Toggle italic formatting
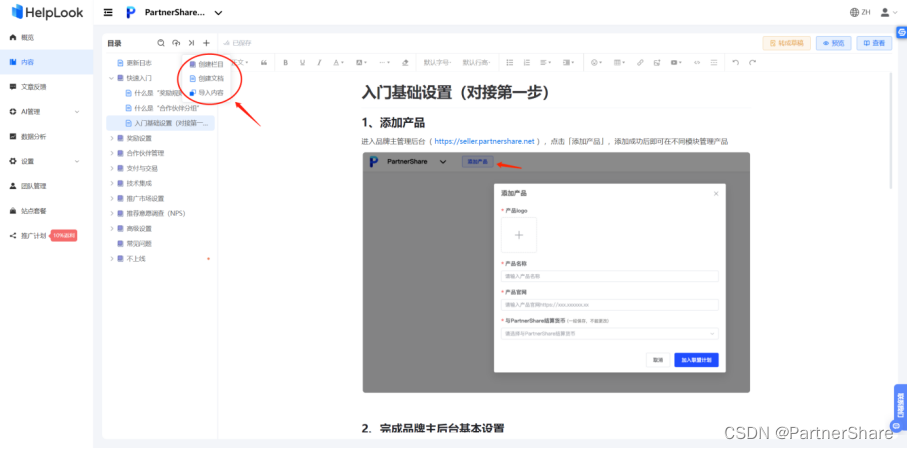This screenshot has width=908, height=449. click(x=319, y=63)
